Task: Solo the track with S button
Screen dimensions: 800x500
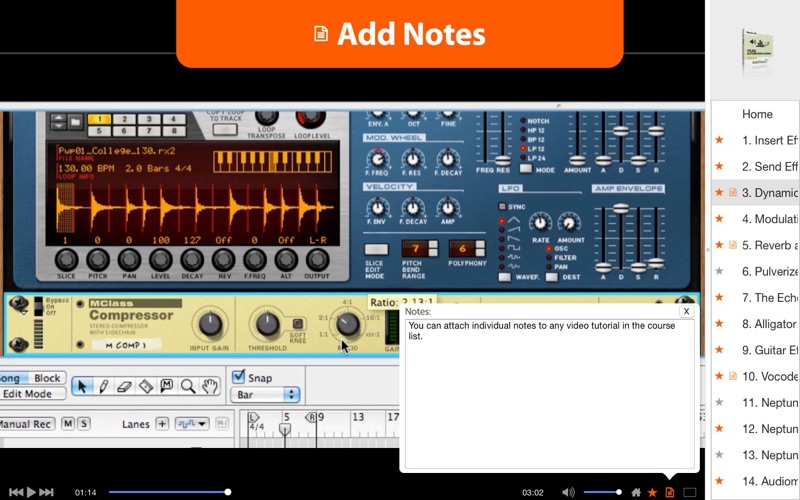Action: tap(84, 423)
